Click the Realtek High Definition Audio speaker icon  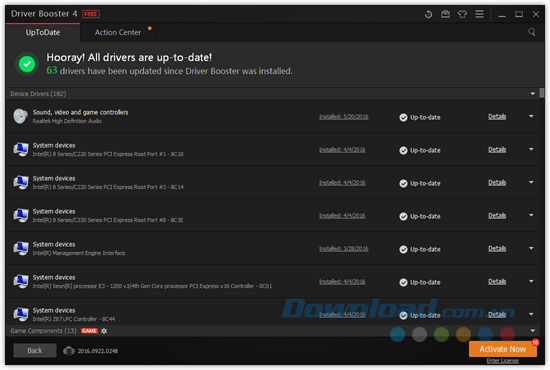[x=20, y=116]
